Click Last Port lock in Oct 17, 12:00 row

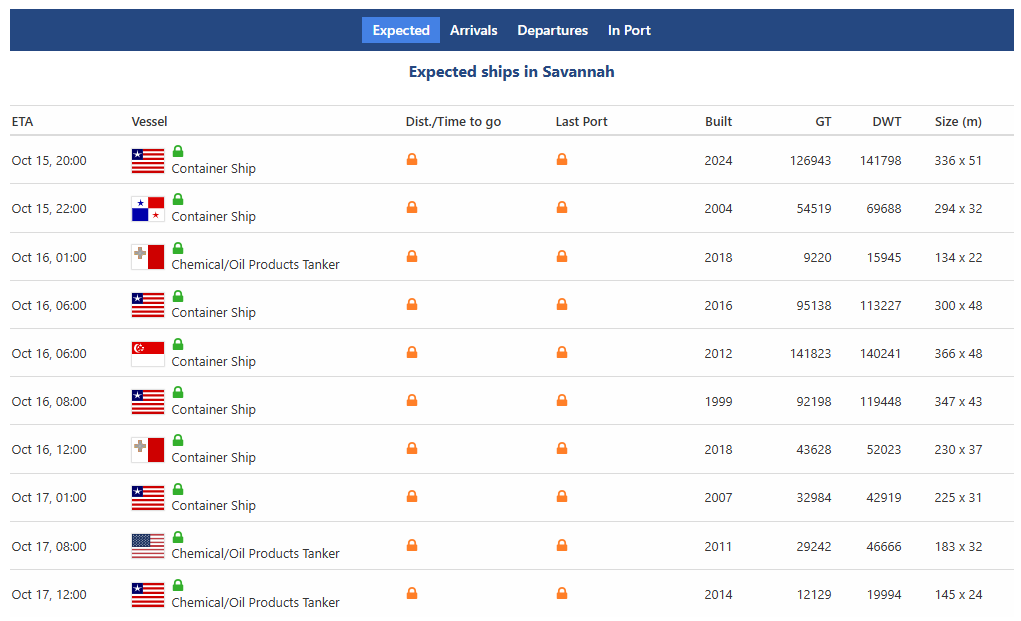click(561, 594)
